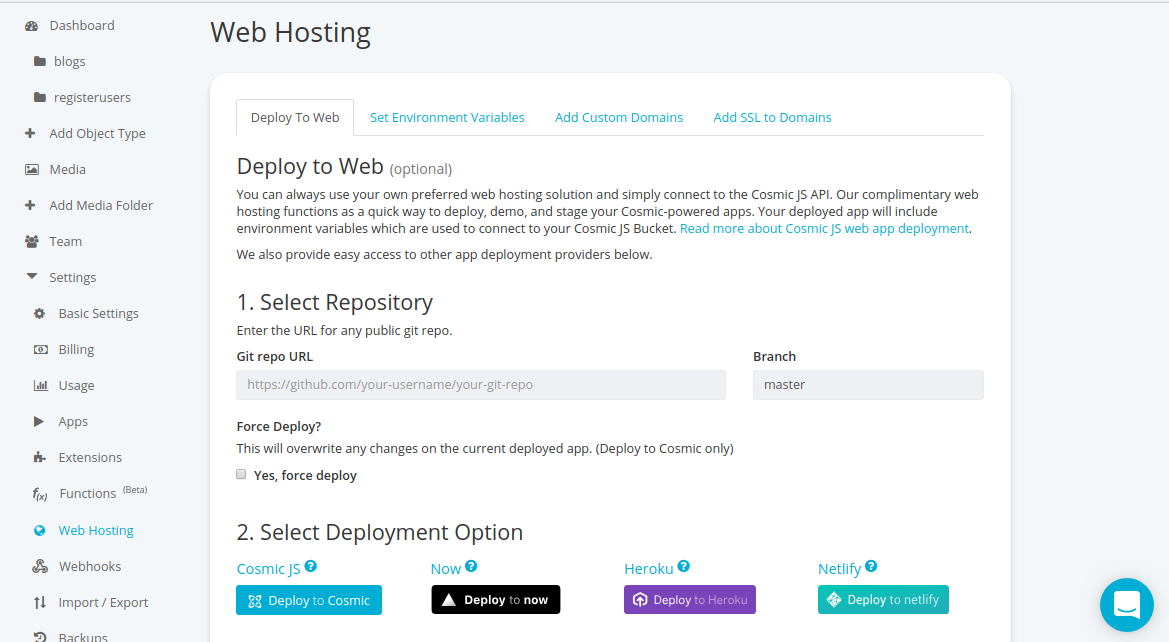Click the Git repo URL input field
Screen dimensions: 1169x642
(x=481, y=385)
